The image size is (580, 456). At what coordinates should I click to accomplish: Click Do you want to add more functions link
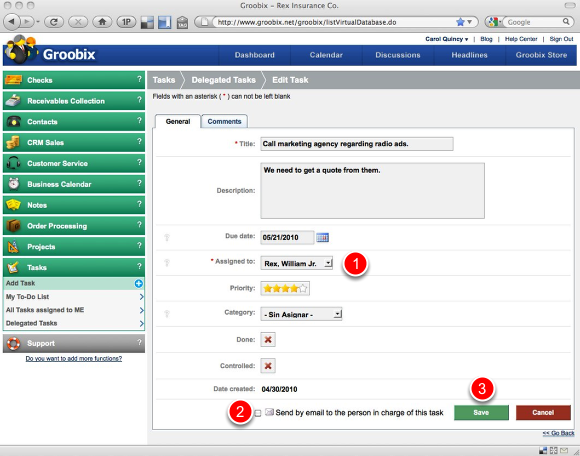tap(74, 358)
